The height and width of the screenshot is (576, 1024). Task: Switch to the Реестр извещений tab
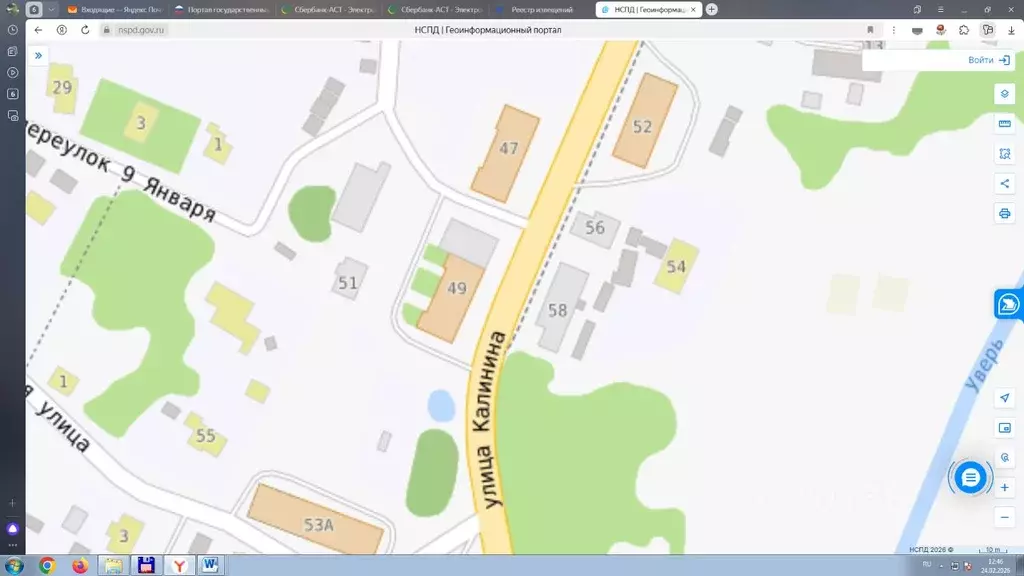click(x=541, y=9)
